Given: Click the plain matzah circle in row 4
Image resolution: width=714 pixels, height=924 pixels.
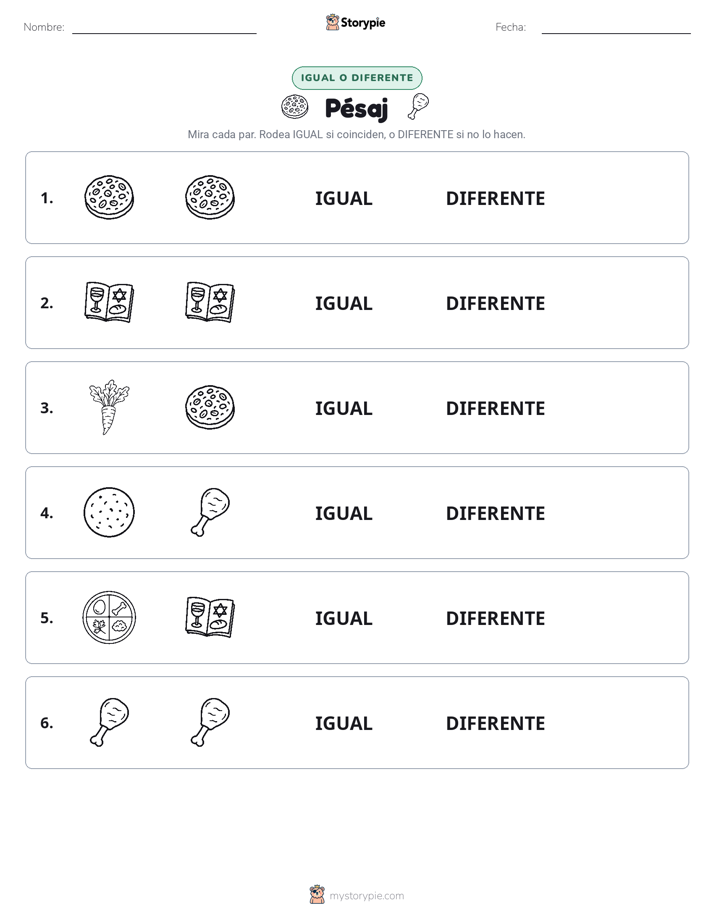Looking at the screenshot, I should click(109, 513).
